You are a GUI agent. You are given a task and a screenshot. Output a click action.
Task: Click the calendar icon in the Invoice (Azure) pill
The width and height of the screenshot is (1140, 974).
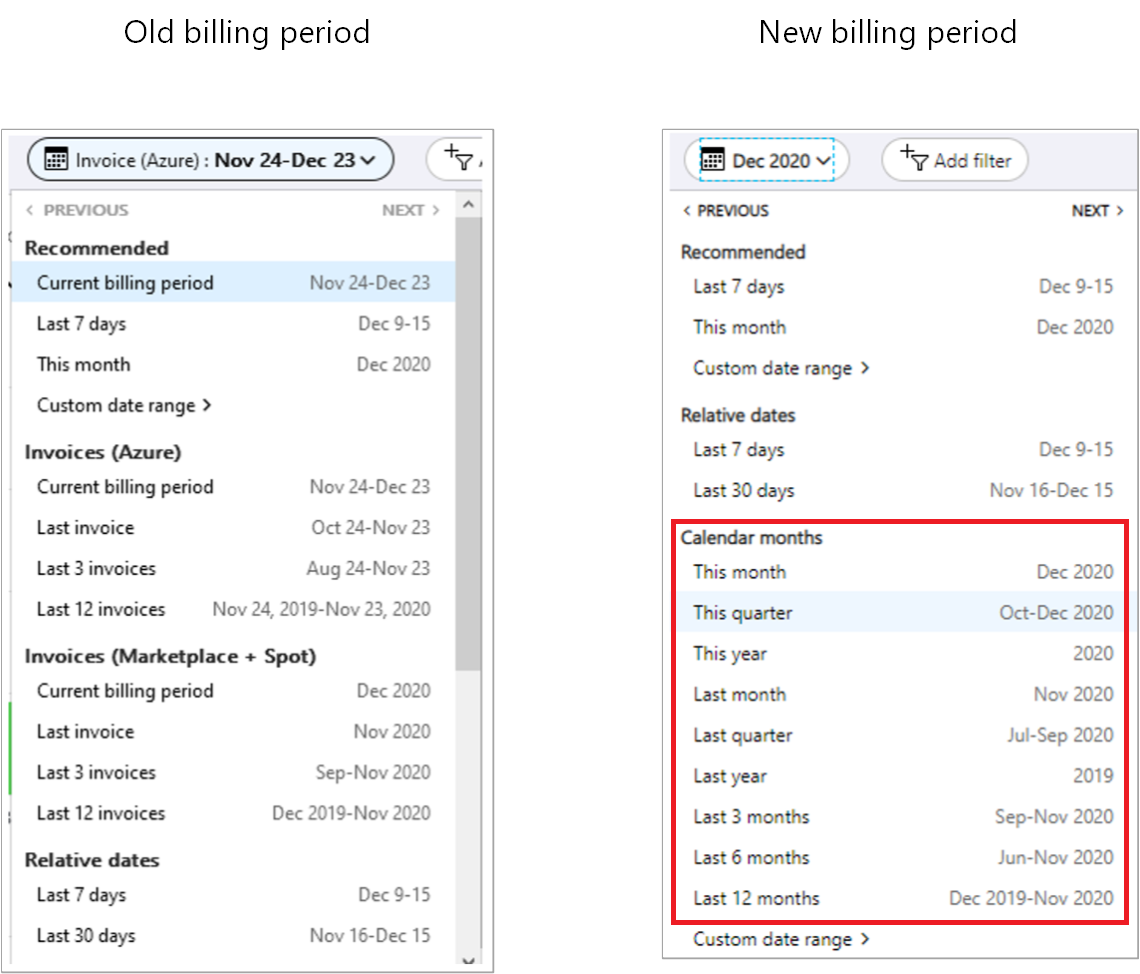click(56, 159)
